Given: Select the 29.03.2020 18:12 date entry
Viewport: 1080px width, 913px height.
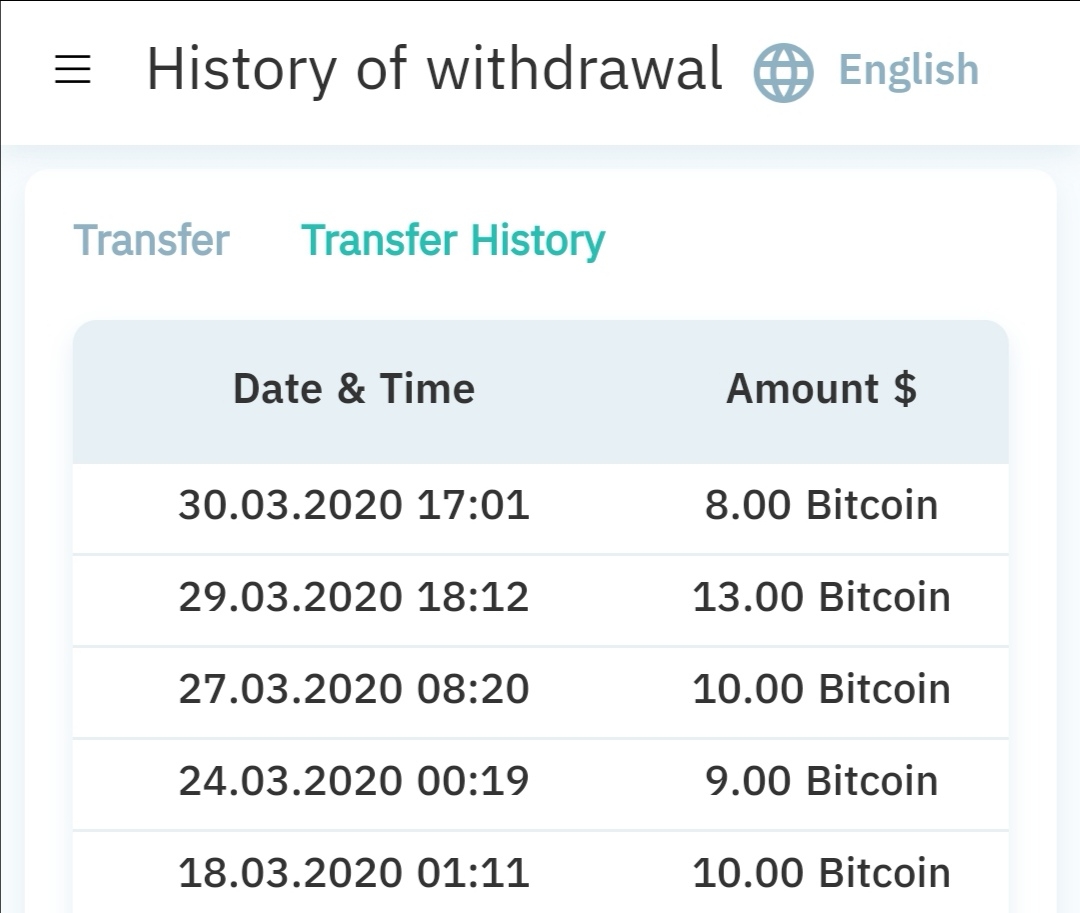Looking at the screenshot, I should pos(353,597).
